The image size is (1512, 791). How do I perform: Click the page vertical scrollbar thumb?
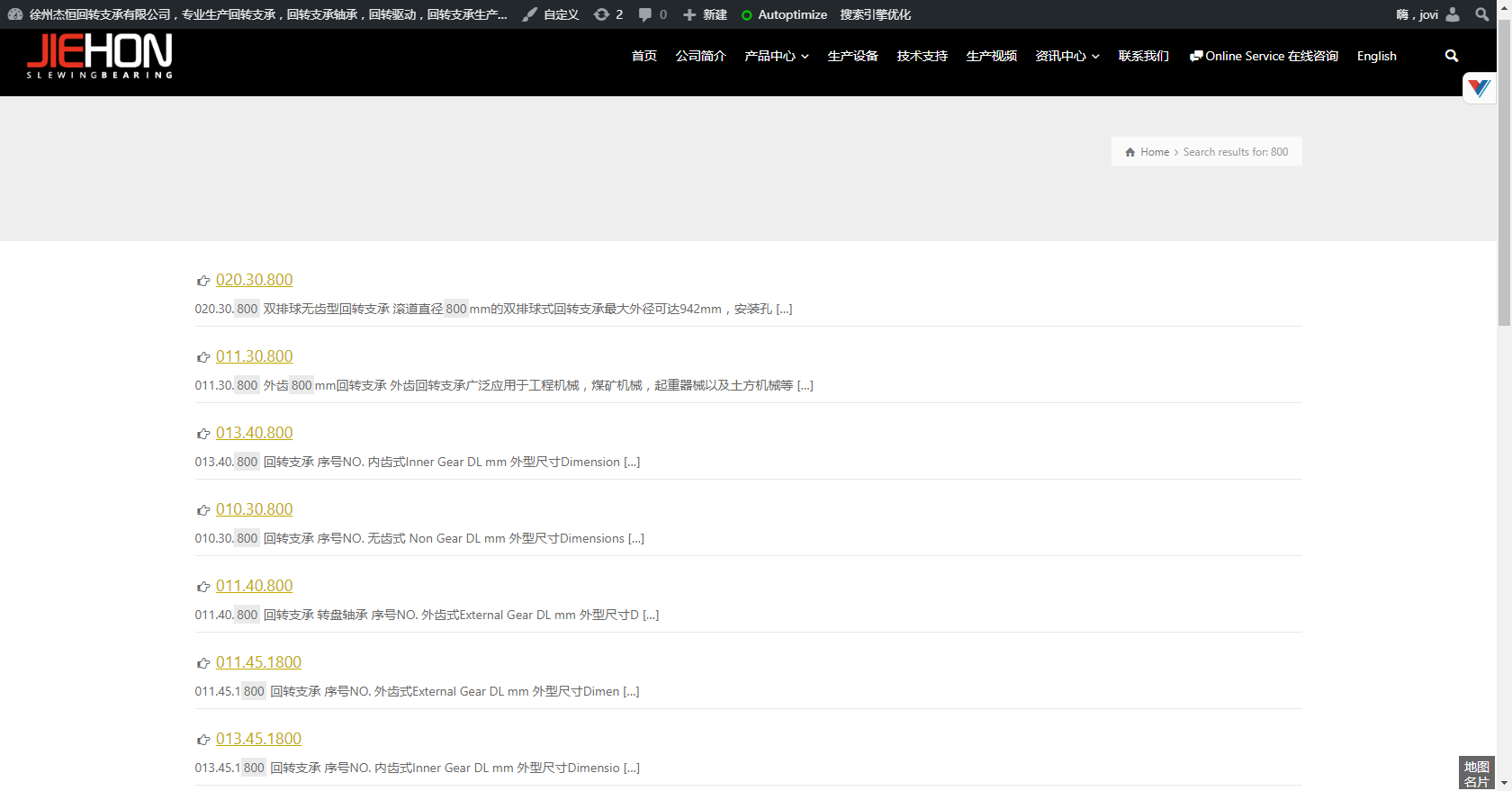coord(1504,171)
